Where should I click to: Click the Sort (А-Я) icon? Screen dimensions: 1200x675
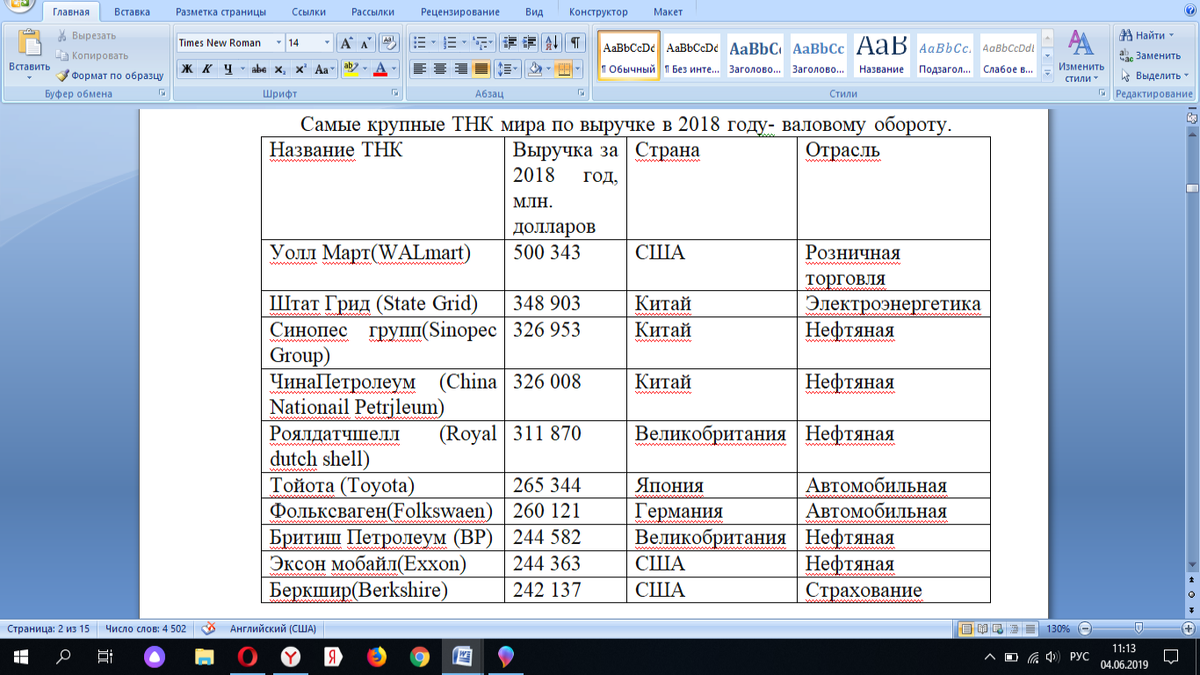[x=553, y=43]
